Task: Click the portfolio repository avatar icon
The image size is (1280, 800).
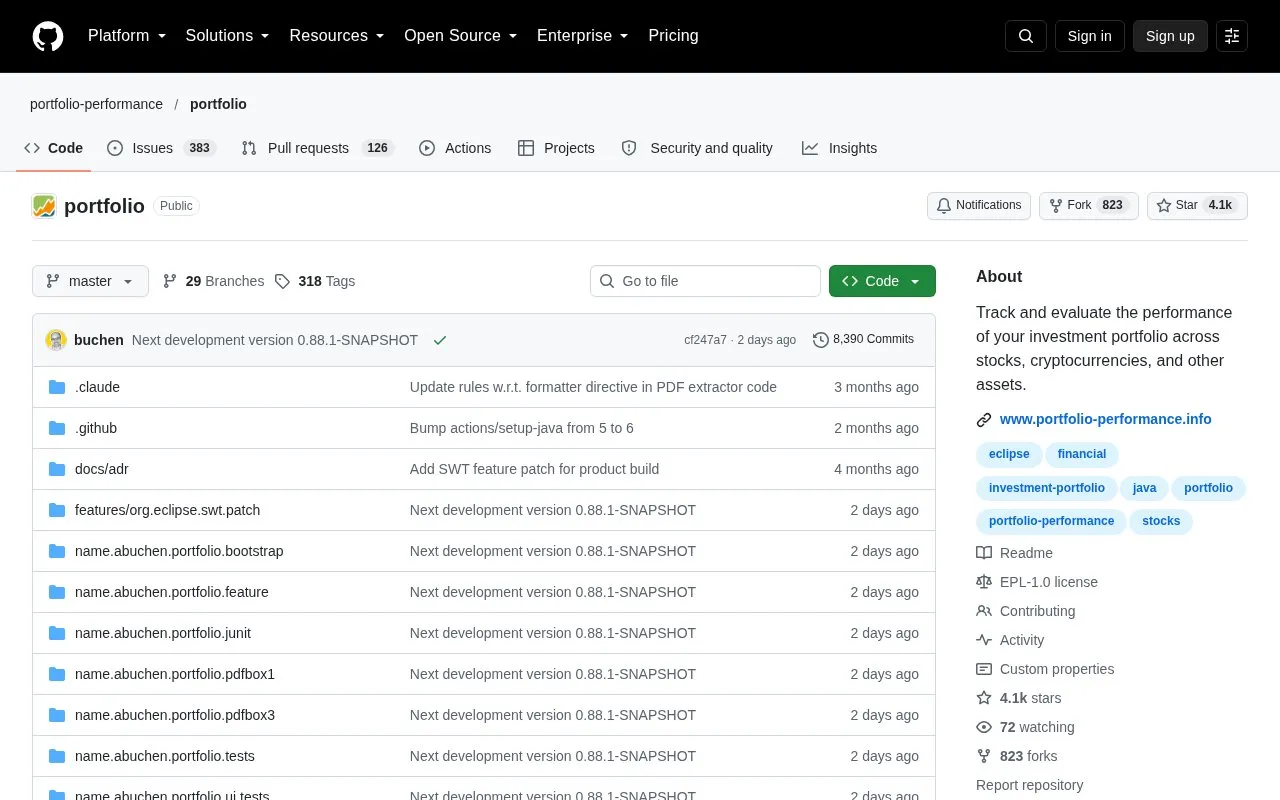Action: pyautogui.click(x=44, y=206)
